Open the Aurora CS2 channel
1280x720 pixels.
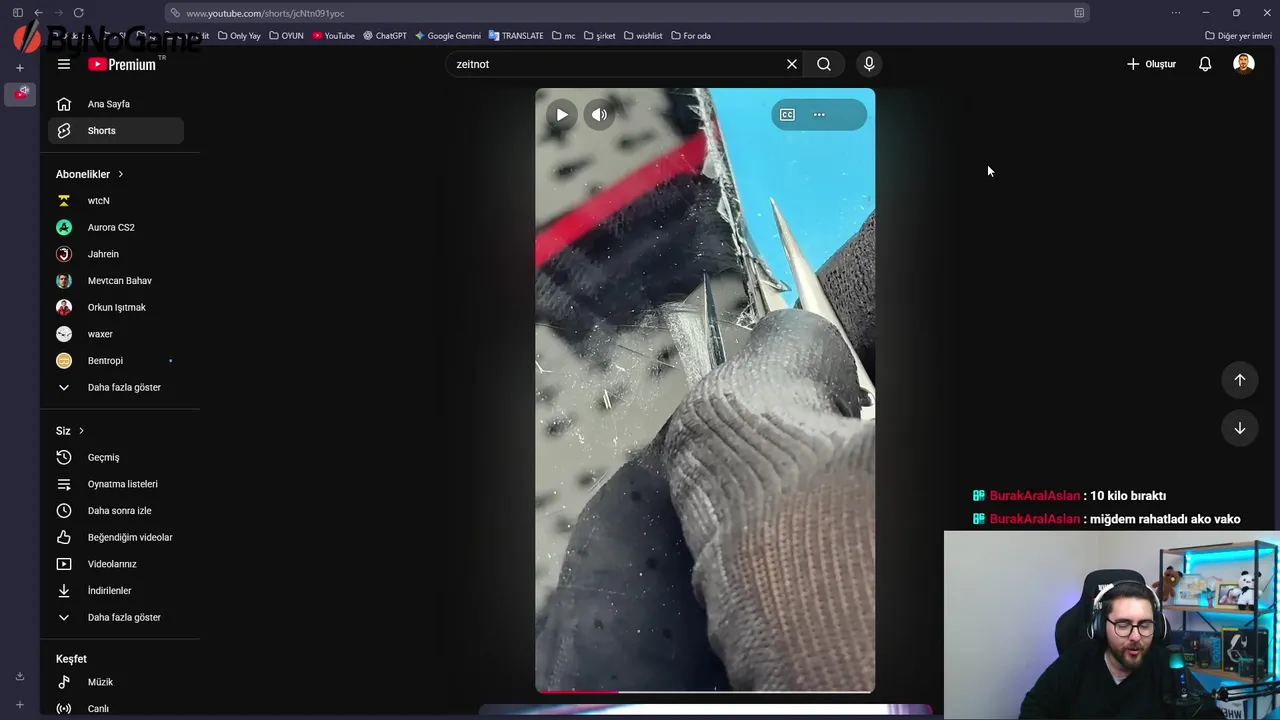[116, 228]
